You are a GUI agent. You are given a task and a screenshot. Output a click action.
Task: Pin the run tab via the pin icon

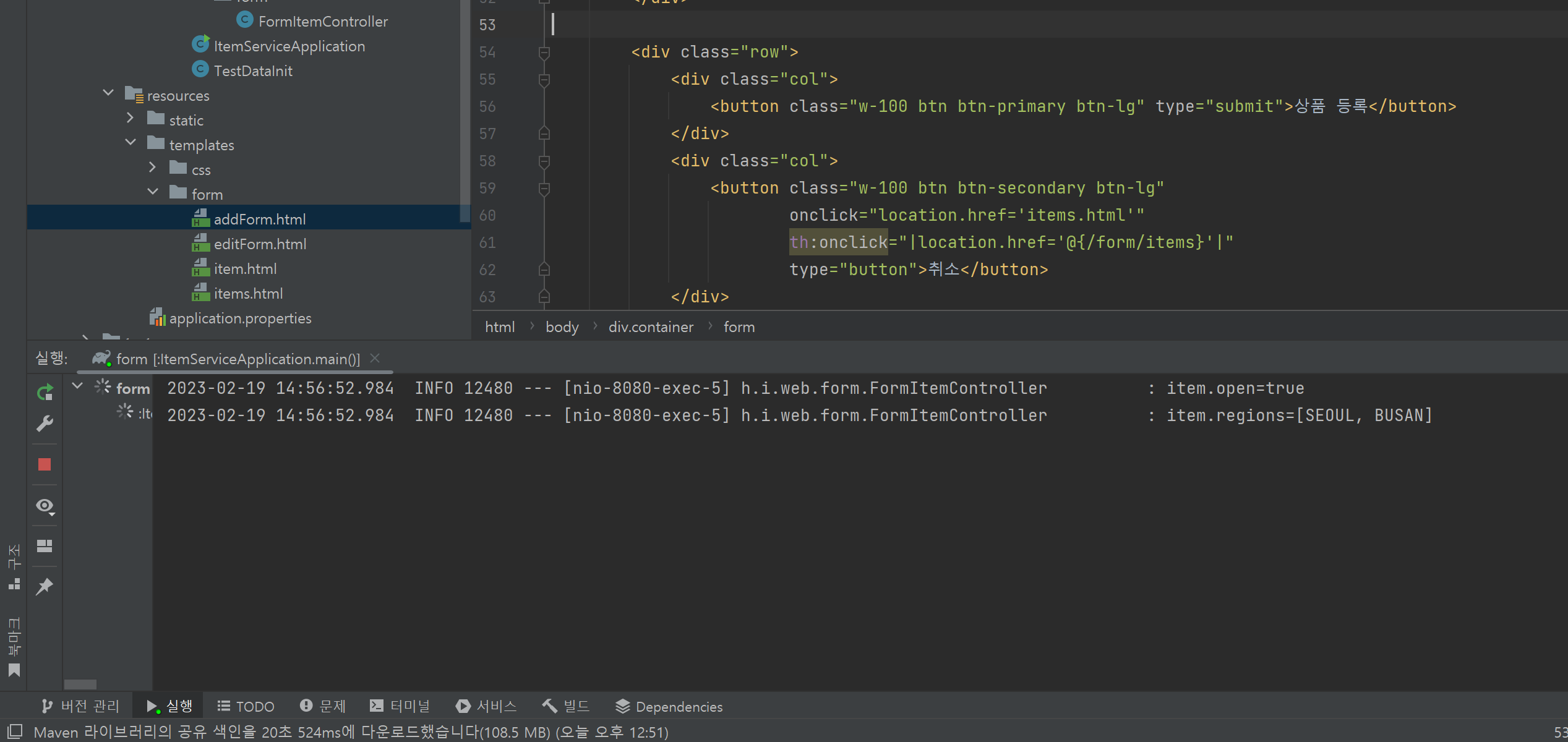[45, 586]
